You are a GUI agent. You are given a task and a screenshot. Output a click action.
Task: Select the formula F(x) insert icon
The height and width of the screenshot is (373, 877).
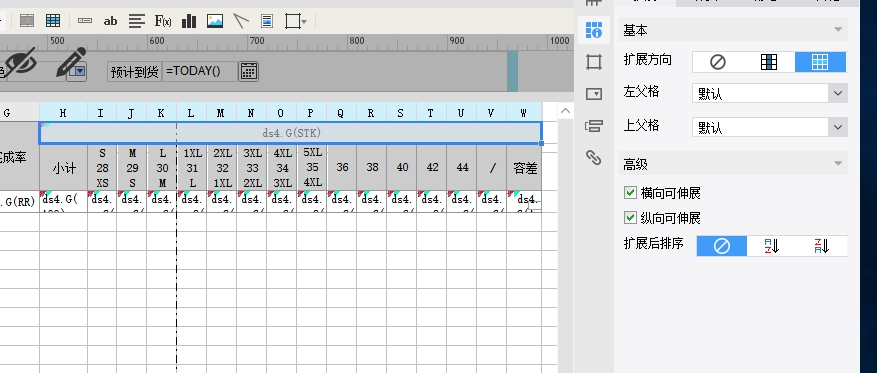pos(163,21)
